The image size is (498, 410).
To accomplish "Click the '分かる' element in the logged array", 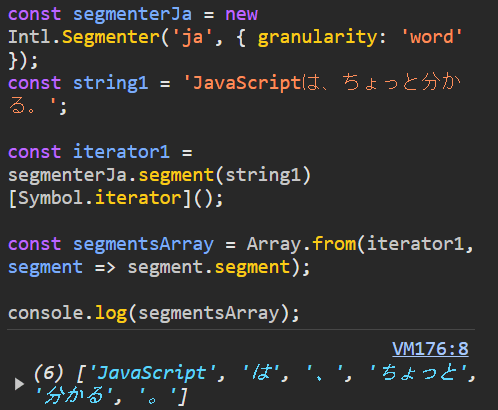I will [x=74, y=396].
